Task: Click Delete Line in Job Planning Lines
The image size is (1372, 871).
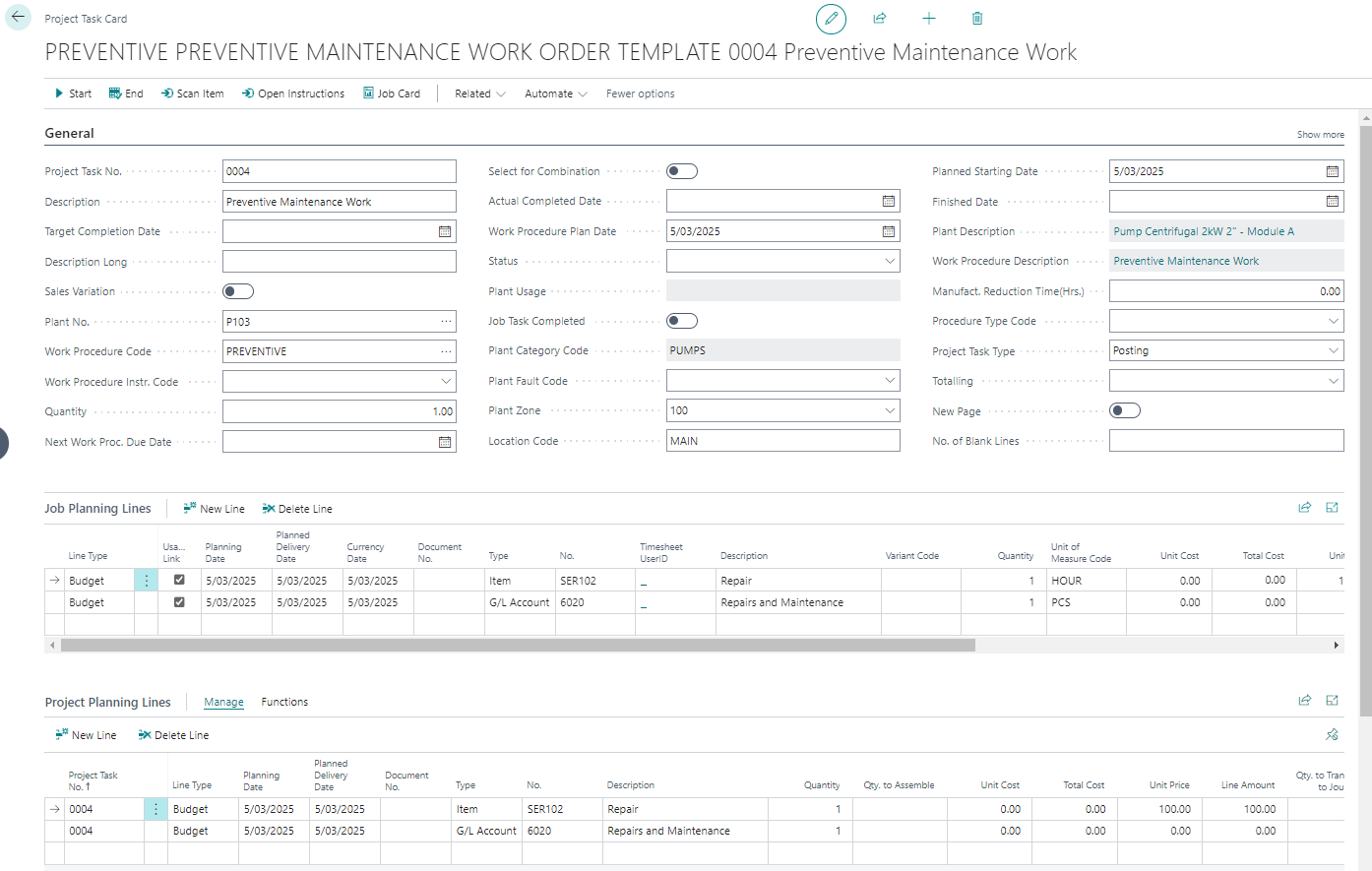Action: click(297, 509)
